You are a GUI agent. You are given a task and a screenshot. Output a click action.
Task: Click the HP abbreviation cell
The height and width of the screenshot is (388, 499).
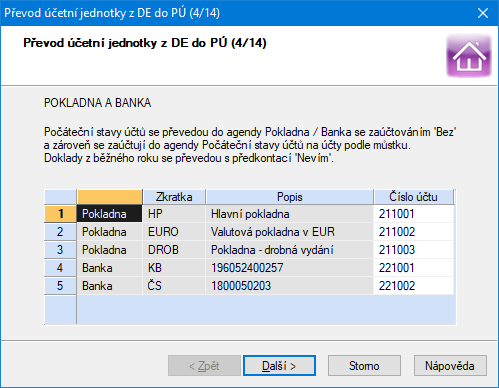coord(174,214)
